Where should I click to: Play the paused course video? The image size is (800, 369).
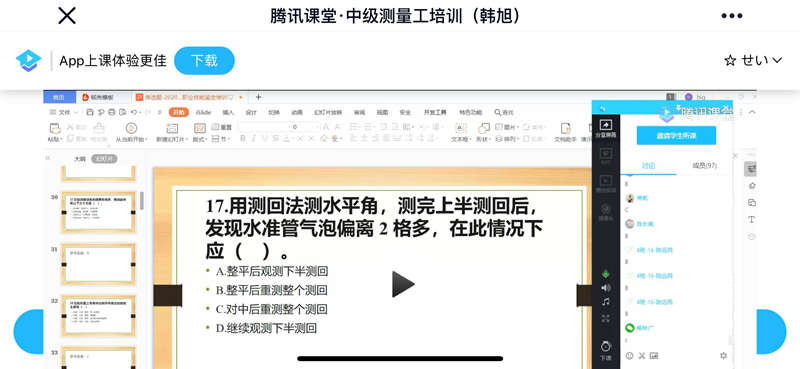(x=403, y=284)
